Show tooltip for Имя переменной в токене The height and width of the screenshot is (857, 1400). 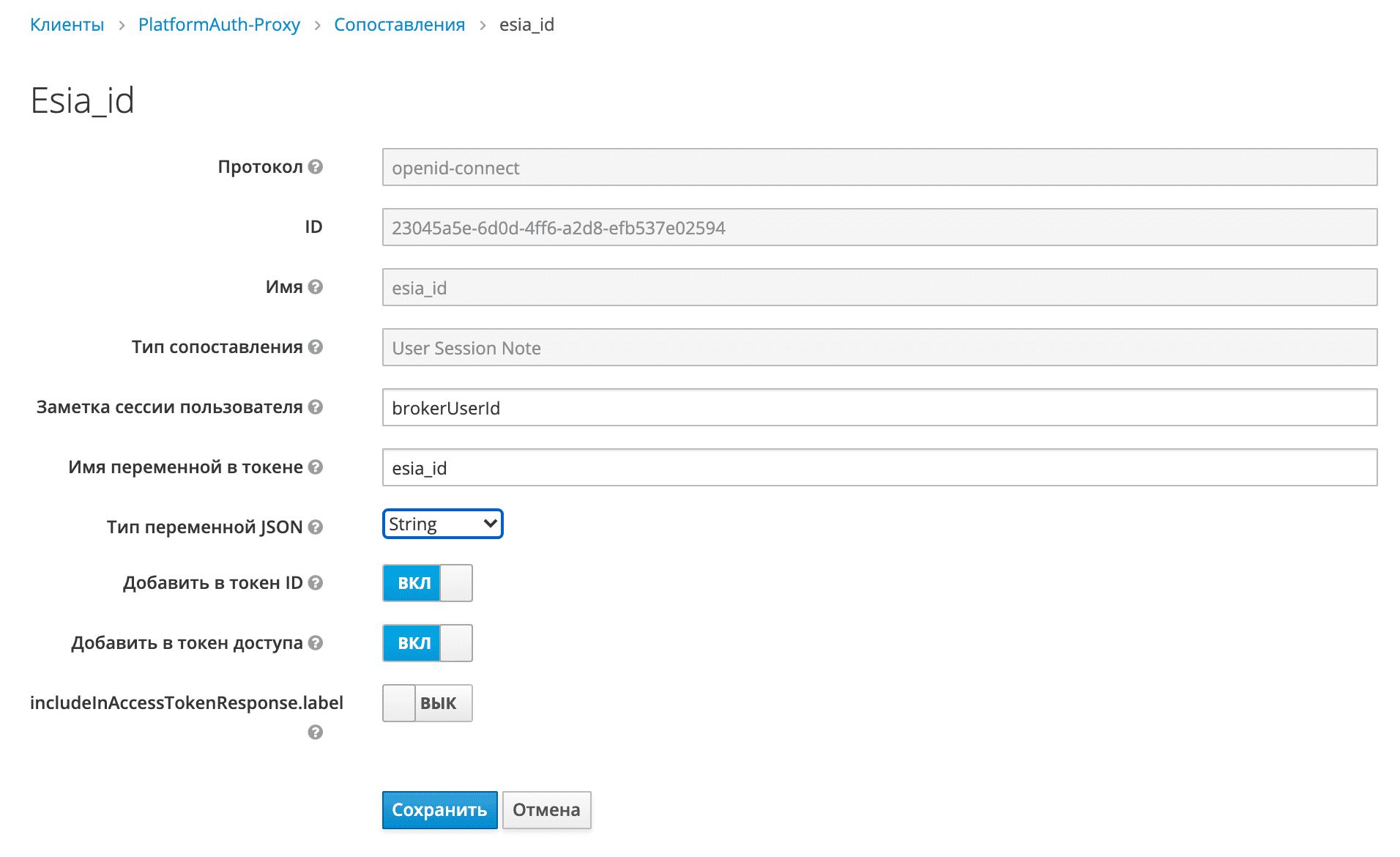click(x=316, y=467)
